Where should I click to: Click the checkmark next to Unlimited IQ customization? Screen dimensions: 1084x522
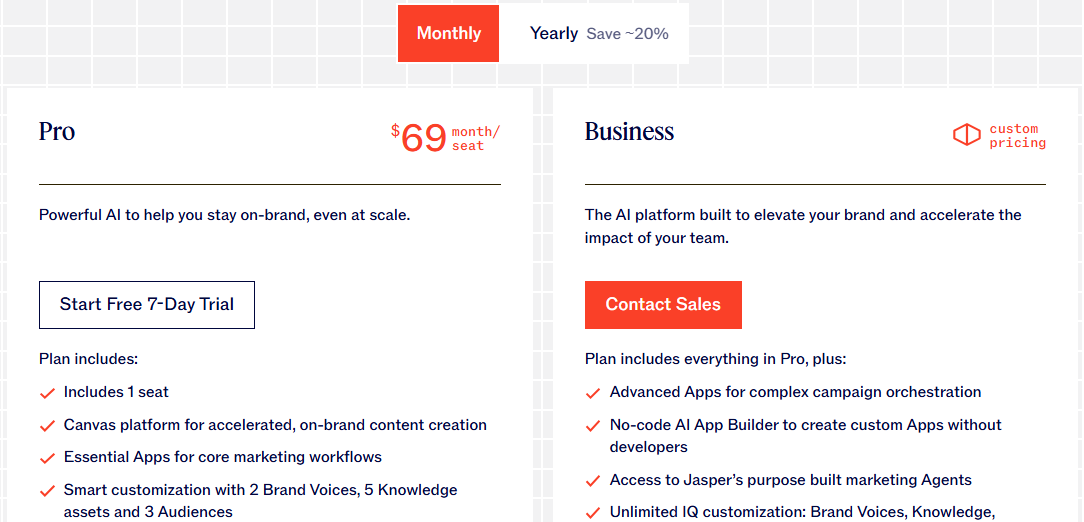(593, 513)
